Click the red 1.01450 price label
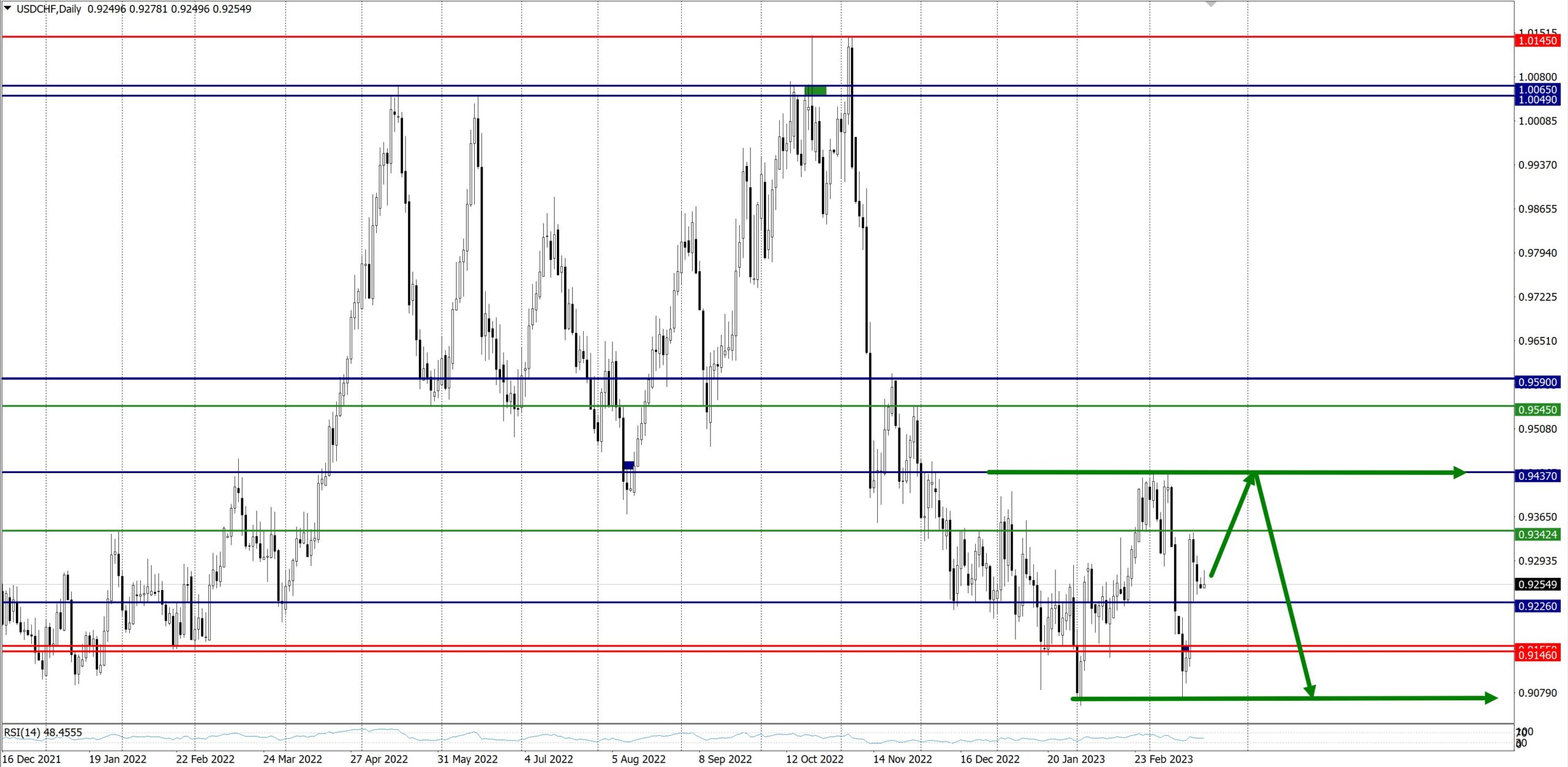This screenshot has height=767, width=1568. pos(1537,41)
